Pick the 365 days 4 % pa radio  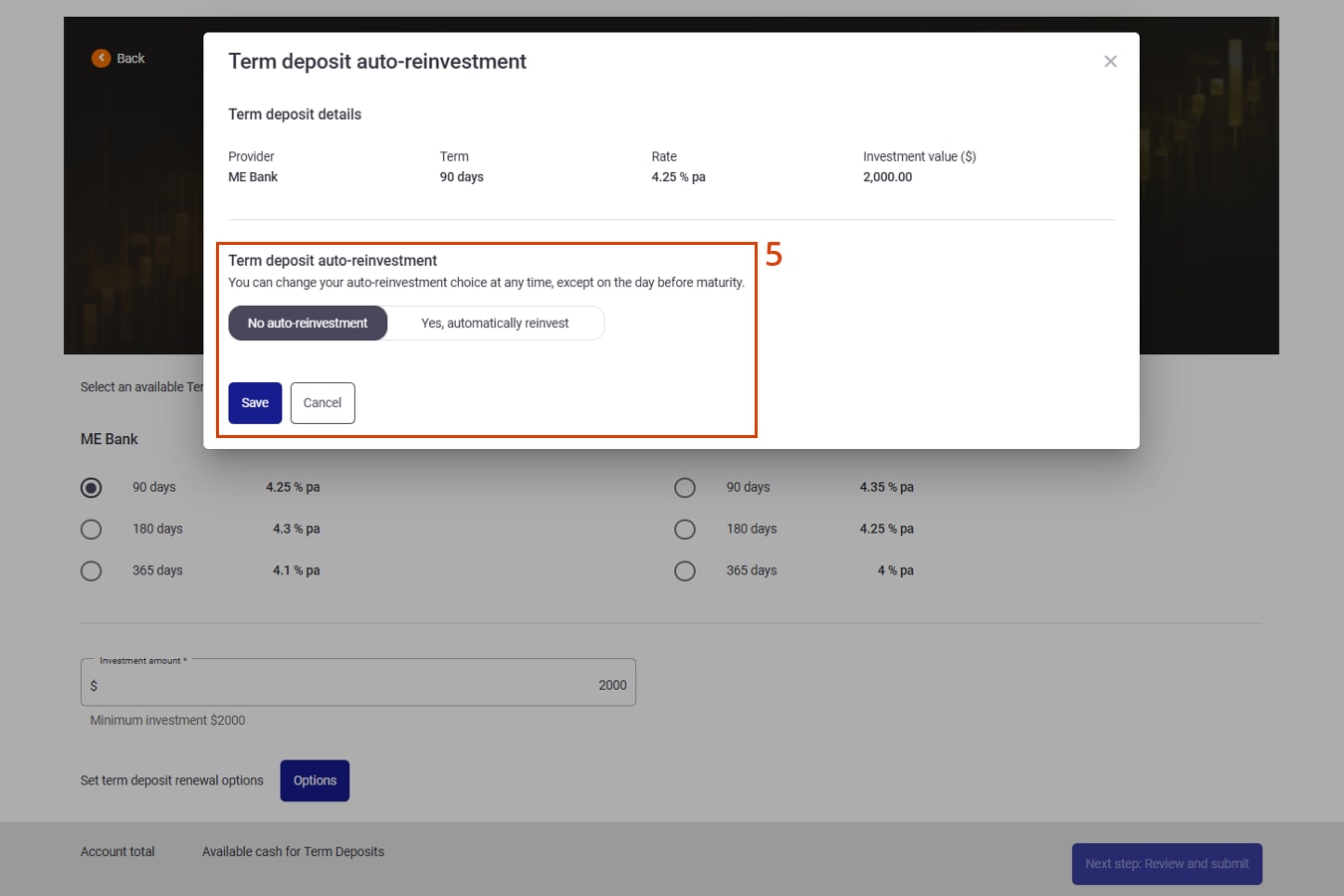pyautogui.click(x=685, y=571)
